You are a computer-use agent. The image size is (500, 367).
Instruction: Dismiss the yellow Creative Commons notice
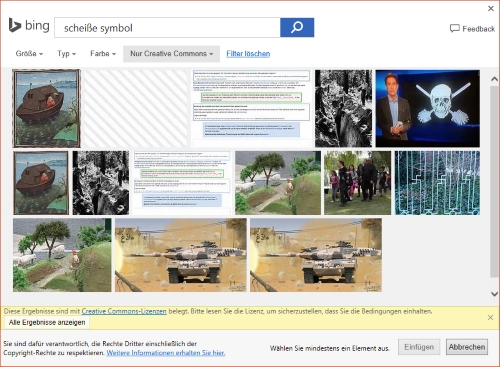(x=490, y=317)
